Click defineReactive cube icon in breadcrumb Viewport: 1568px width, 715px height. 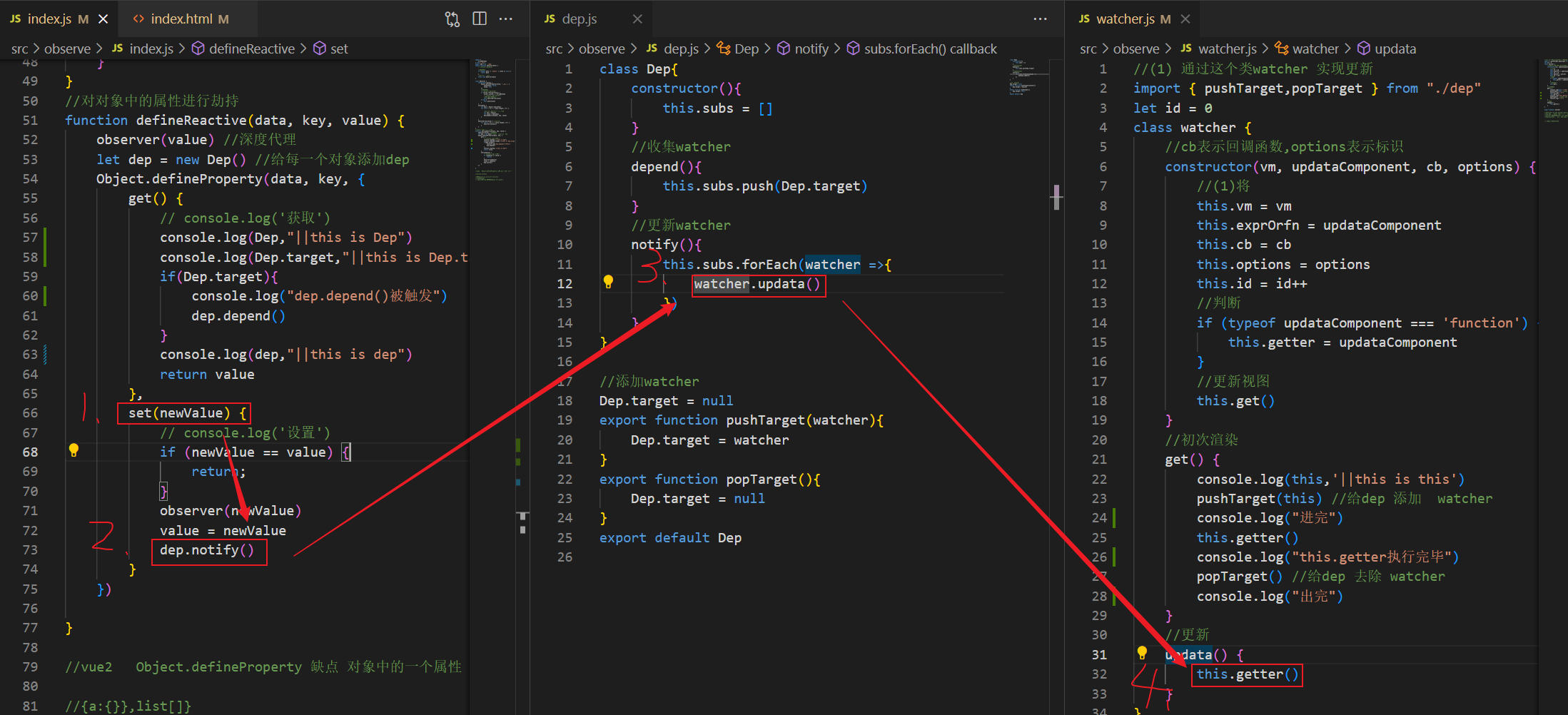[198, 49]
